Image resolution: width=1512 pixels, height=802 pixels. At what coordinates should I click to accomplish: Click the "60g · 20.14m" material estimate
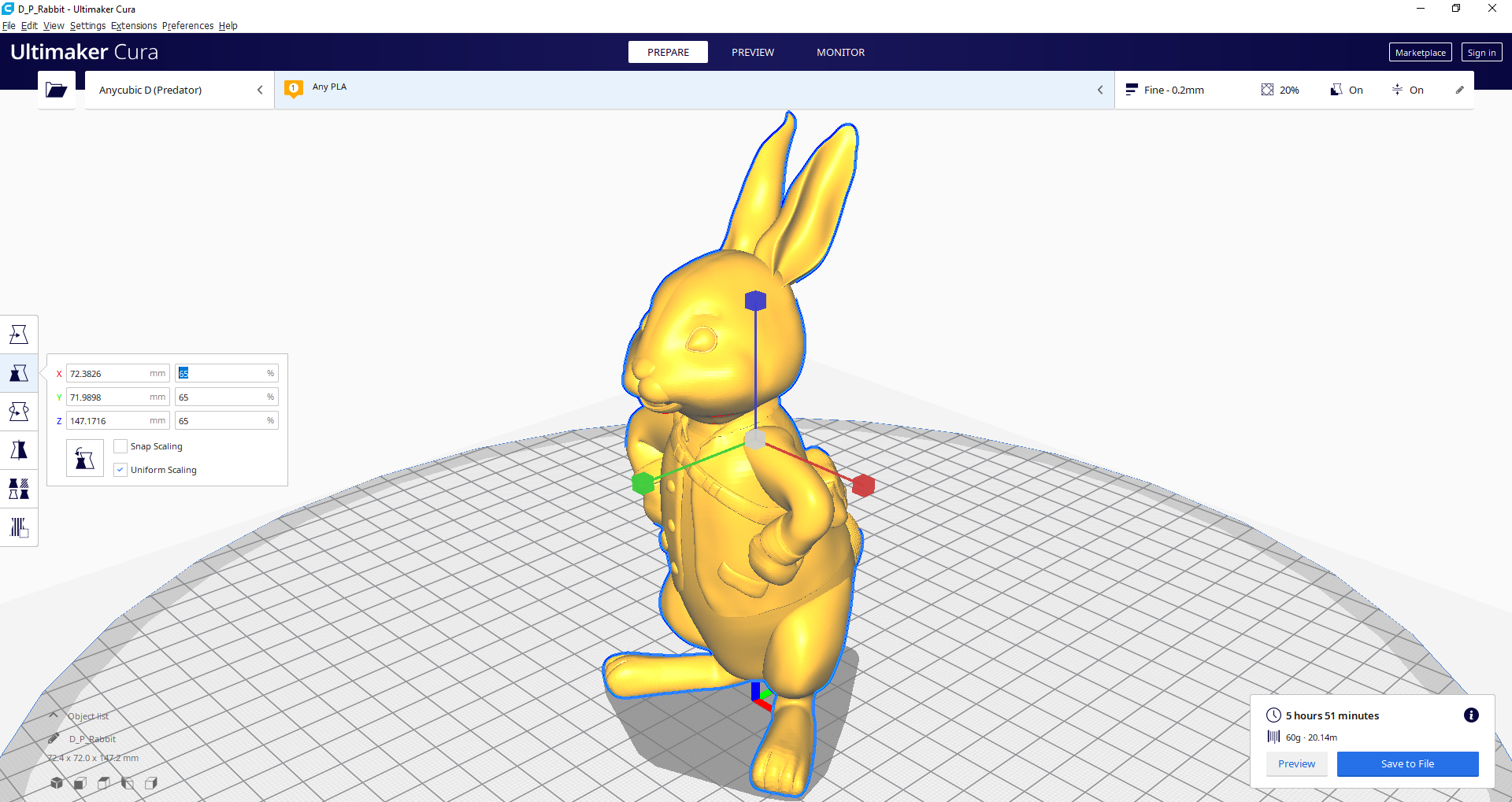coord(1311,737)
